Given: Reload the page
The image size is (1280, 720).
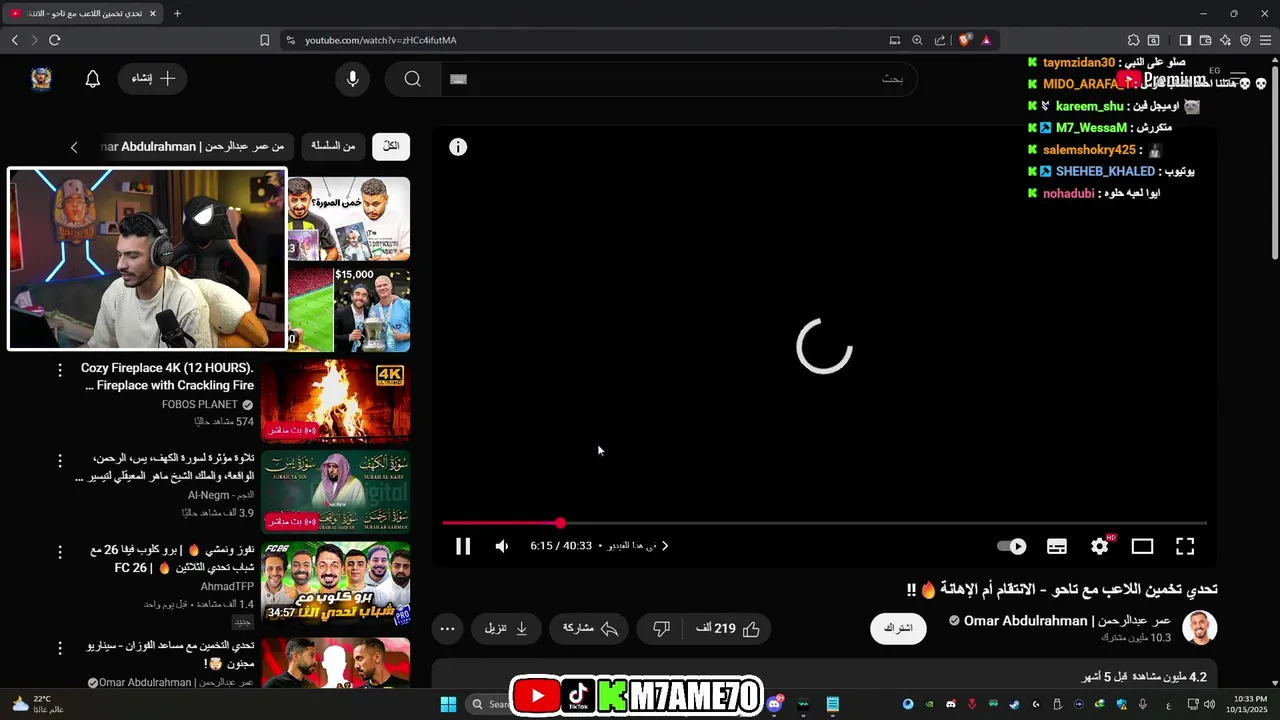Looking at the screenshot, I should point(54,40).
